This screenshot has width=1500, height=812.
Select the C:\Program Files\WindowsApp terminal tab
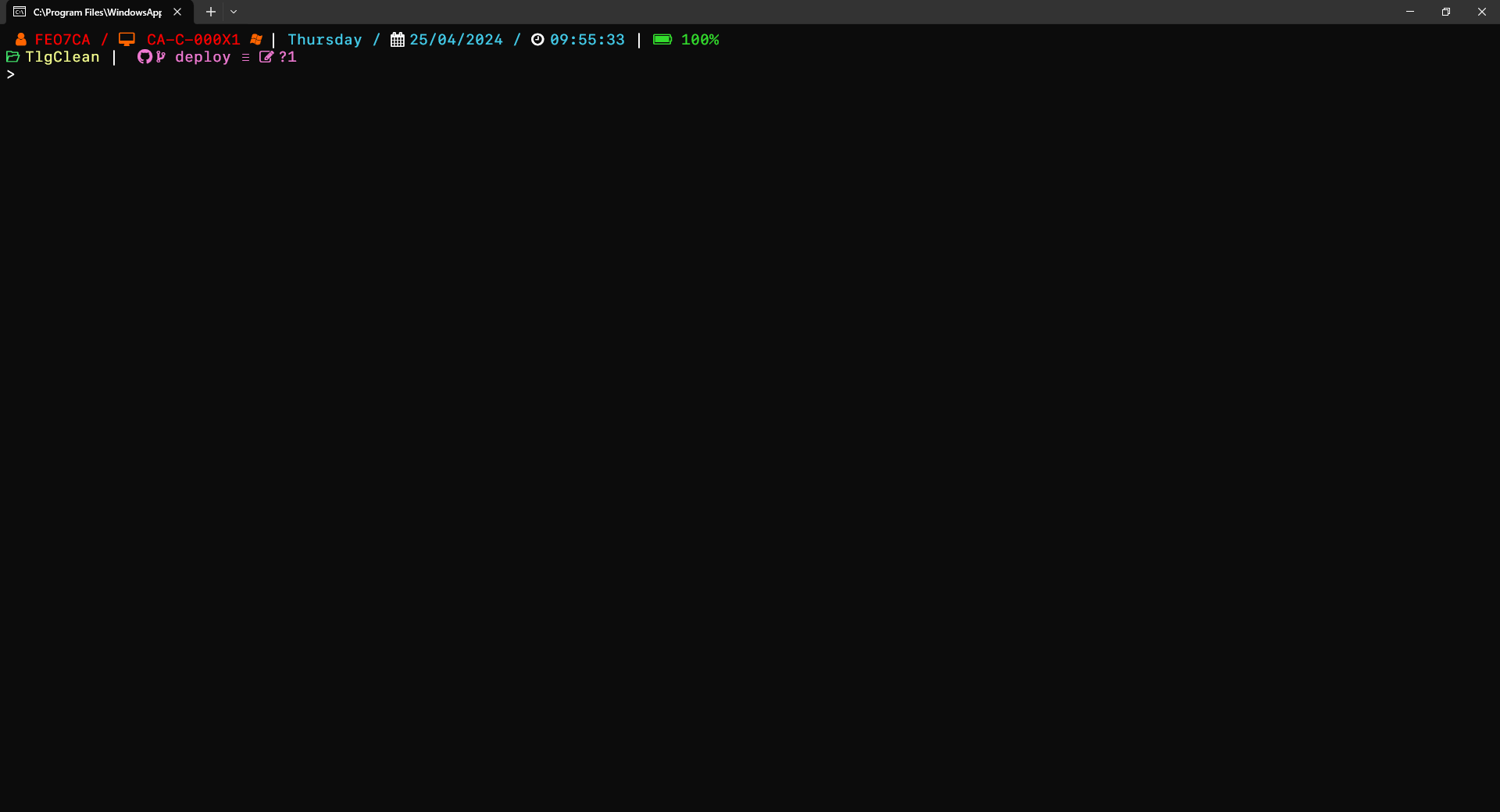(x=99, y=12)
